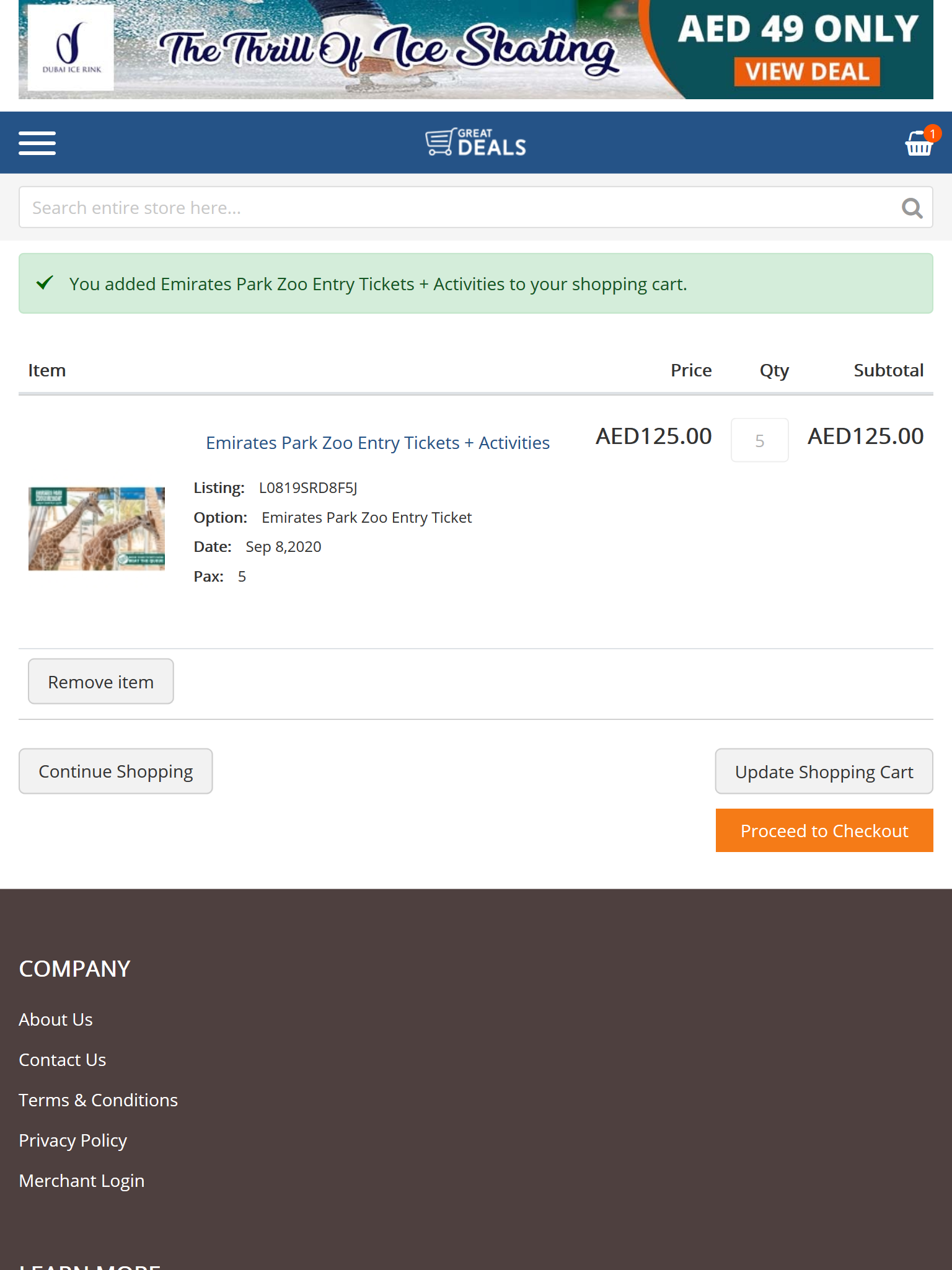
Task: Click the search magnifier icon
Action: point(912,208)
